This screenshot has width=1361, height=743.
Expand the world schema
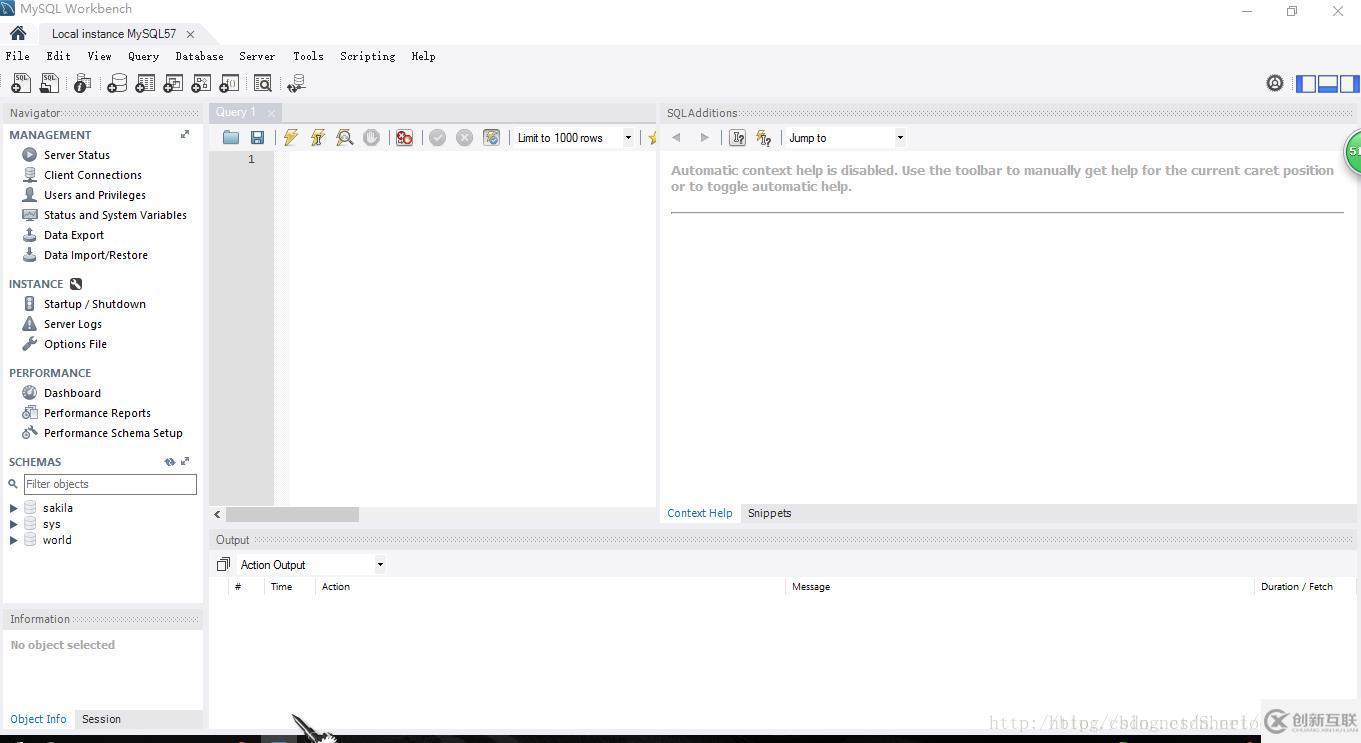click(x=13, y=540)
